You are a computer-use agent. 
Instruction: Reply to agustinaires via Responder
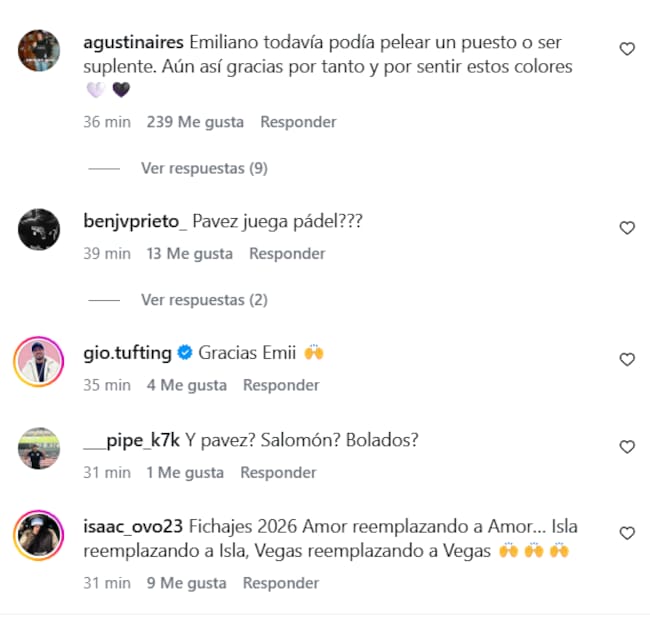(298, 122)
